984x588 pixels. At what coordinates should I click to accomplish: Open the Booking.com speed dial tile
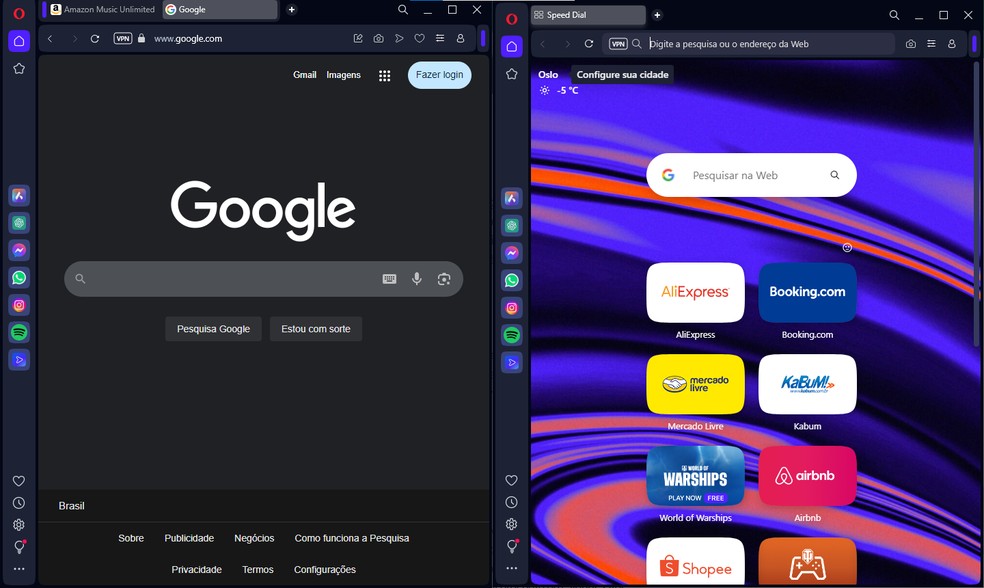pos(807,292)
